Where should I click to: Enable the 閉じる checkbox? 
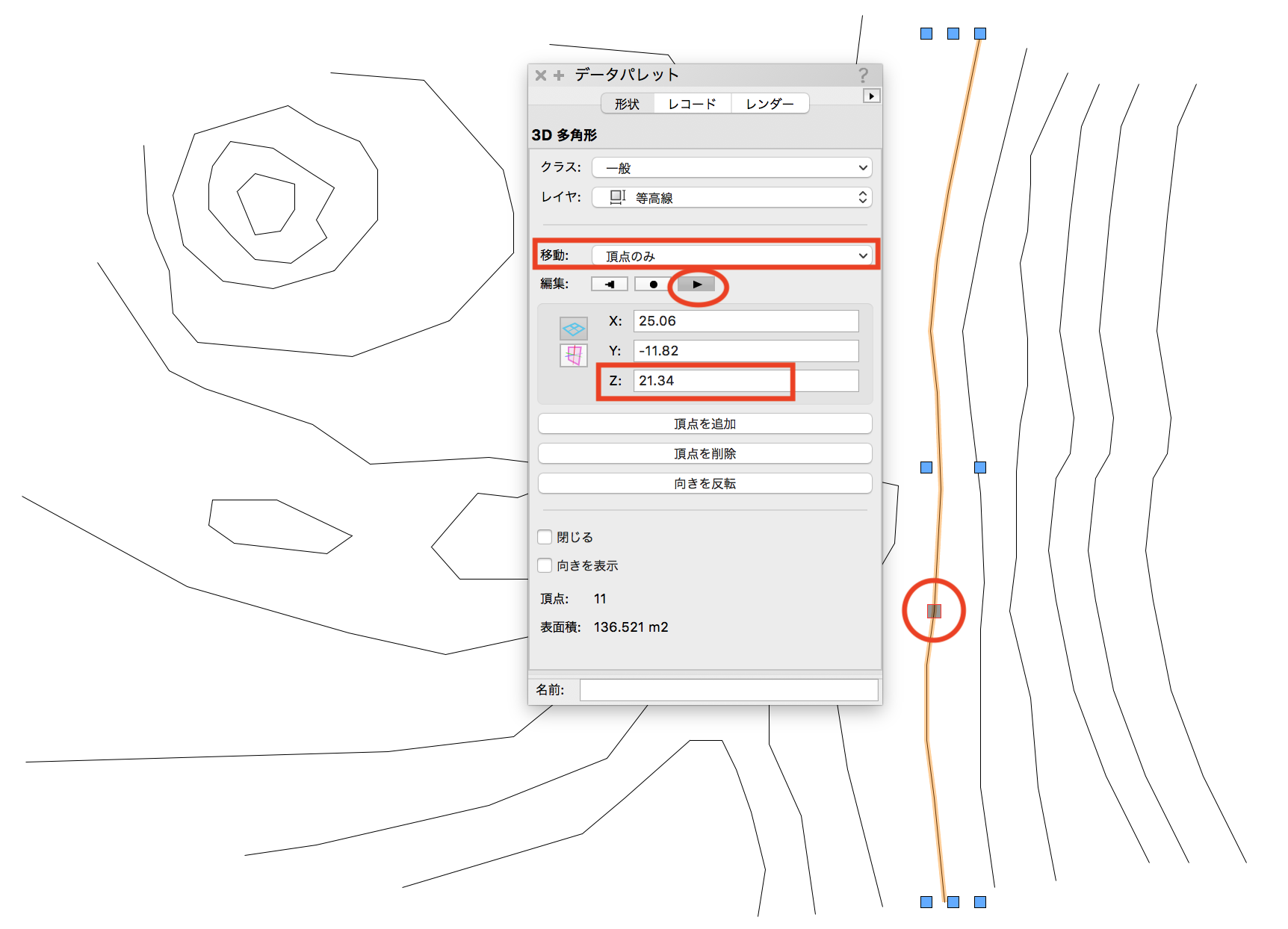pos(545,537)
